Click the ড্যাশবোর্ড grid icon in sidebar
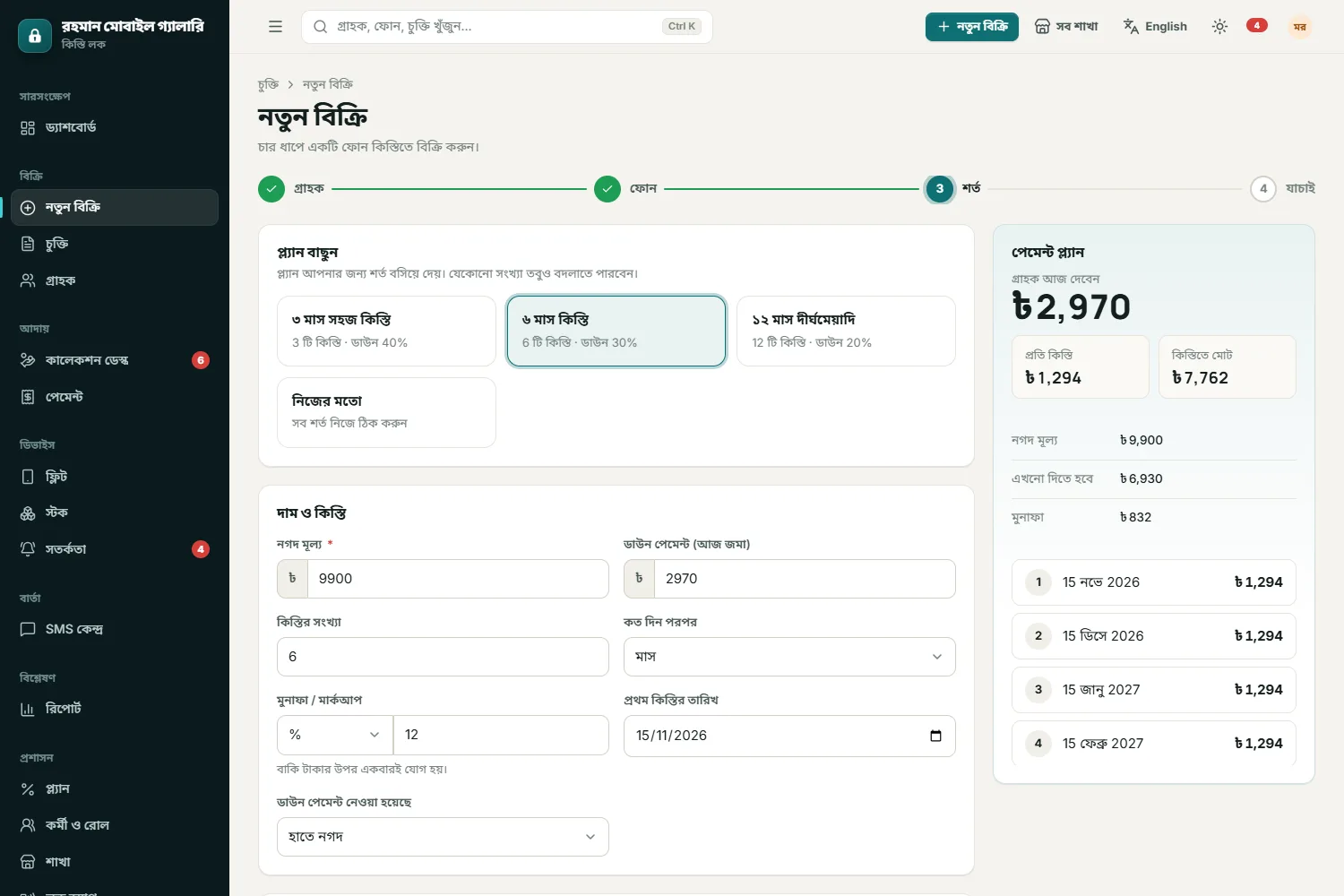The height and width of the screenshot is (896, 1344). point(28,127)
